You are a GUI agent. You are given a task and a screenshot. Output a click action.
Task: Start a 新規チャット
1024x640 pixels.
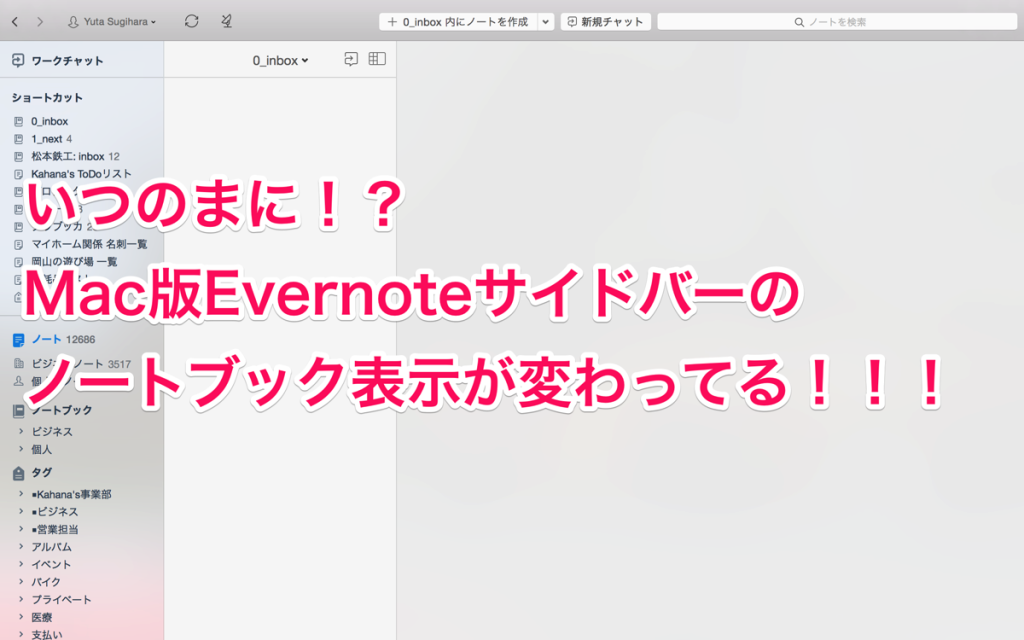point(605,22)
